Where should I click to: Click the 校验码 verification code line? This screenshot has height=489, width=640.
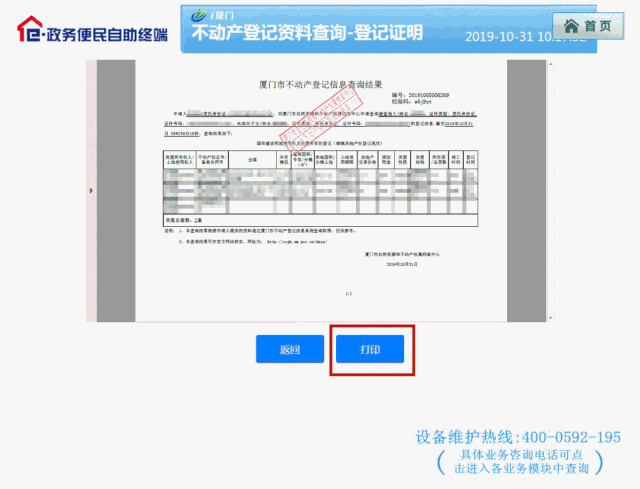tap(430, 102)
